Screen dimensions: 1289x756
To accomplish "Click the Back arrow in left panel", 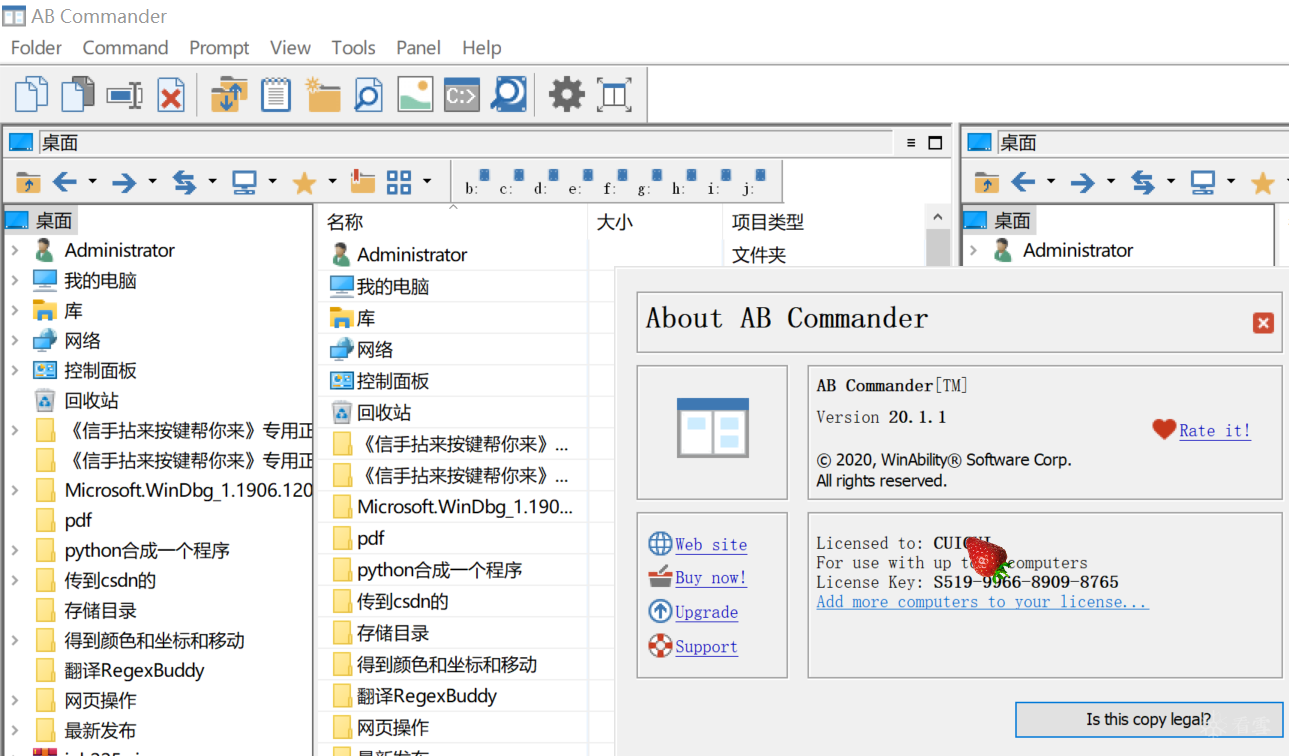I will [65, 182].
